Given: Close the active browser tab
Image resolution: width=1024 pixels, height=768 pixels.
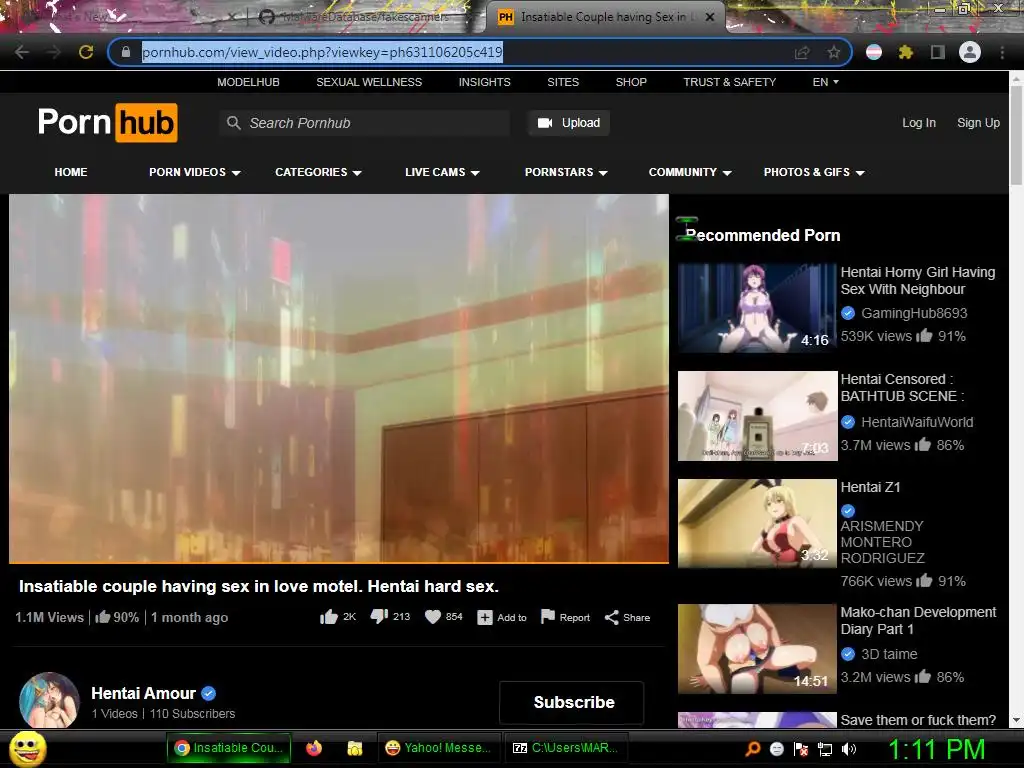Looking at the screenshot, I should point(710,17).
